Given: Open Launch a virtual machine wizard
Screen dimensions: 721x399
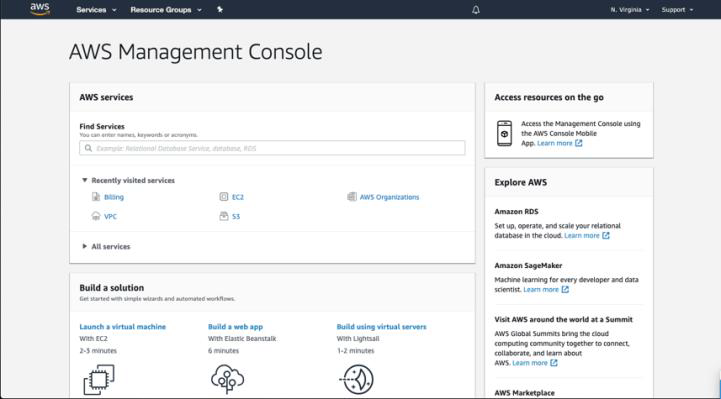Looking at the screenshot, I should pos(123,326).
